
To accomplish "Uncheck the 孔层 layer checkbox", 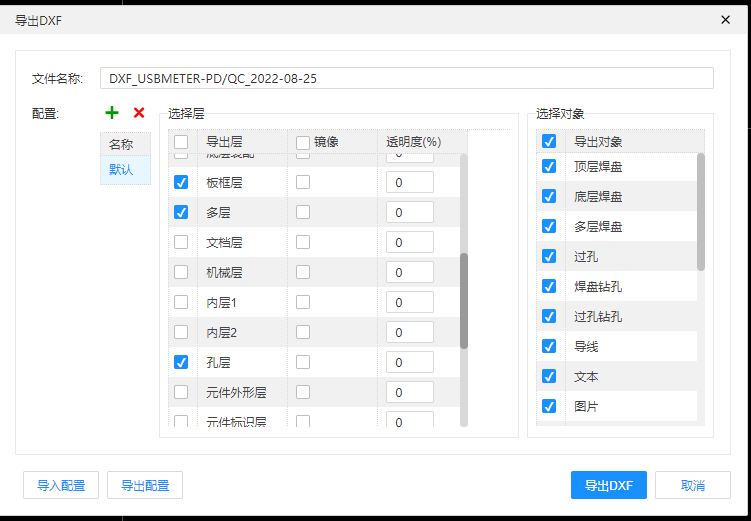I will (x=181, y=362).
